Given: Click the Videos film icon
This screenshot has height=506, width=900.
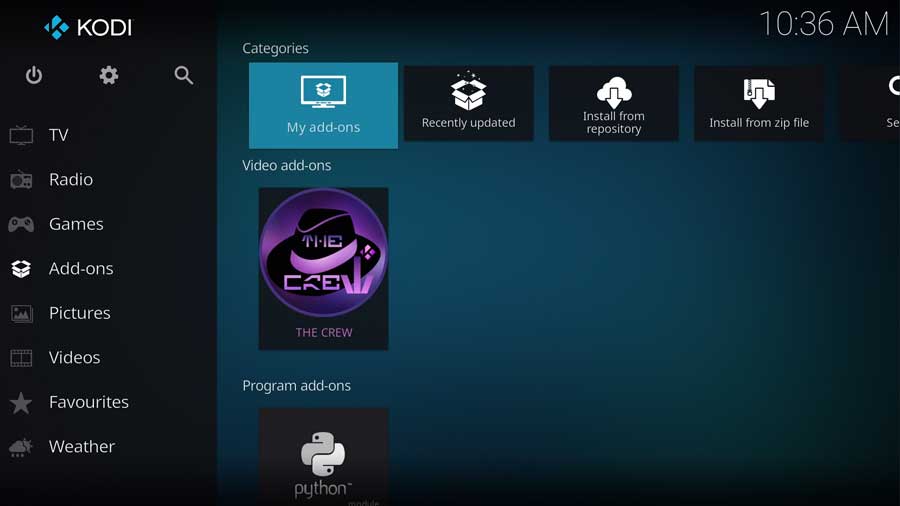Looking at the screenshot, I should point(21,358).
